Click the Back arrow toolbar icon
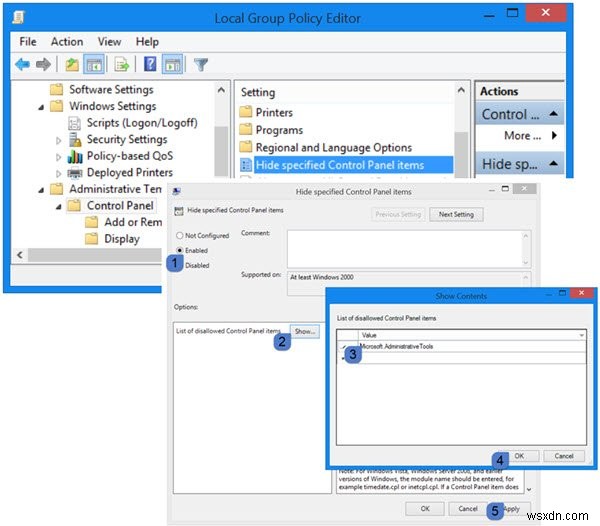The width and height of the screenshot is (600, 526). [x=22, y=64]
